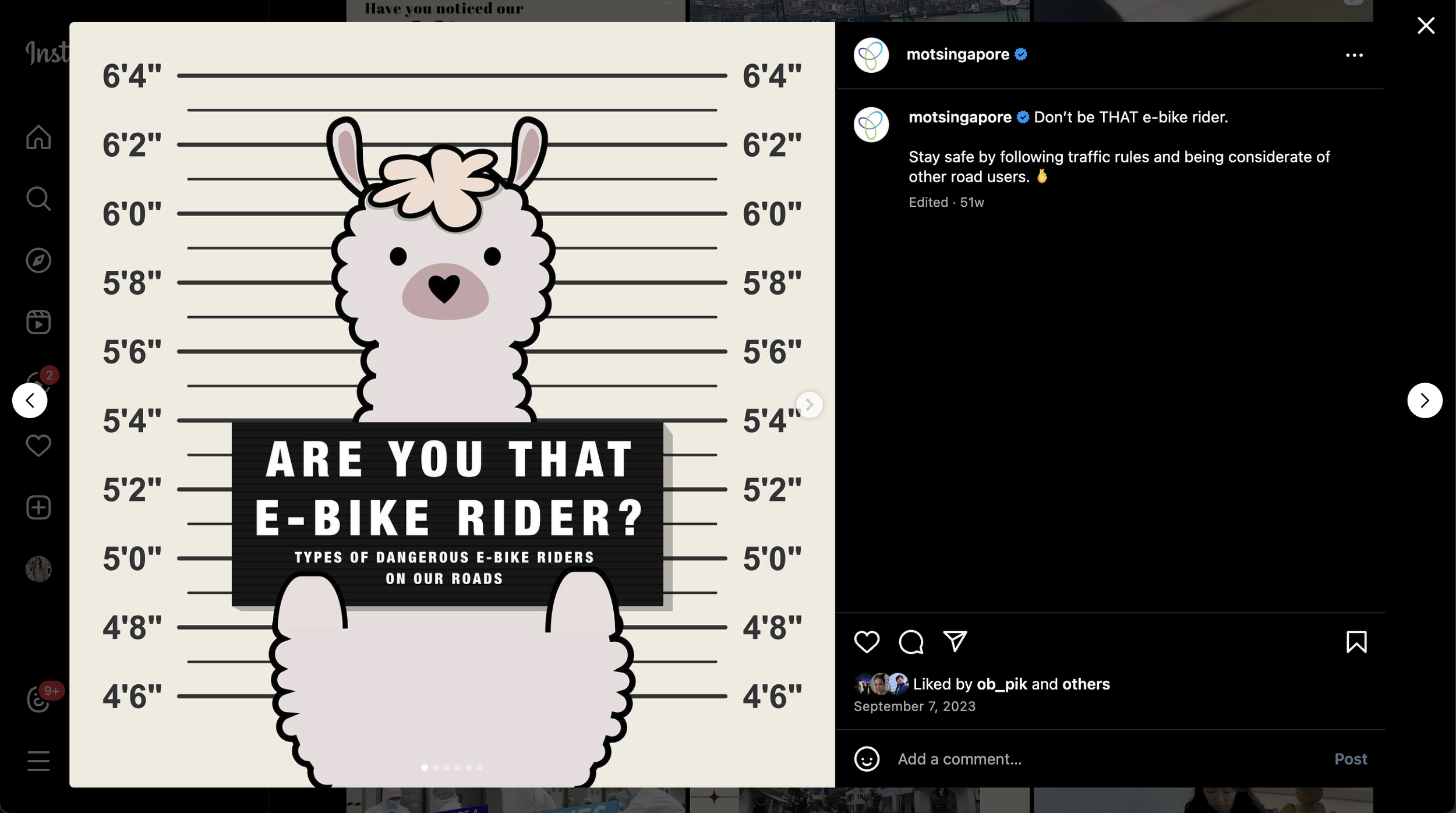Open Explore compass icon in sidebar
Screen dimensions: 1456x813
[38, 260]
